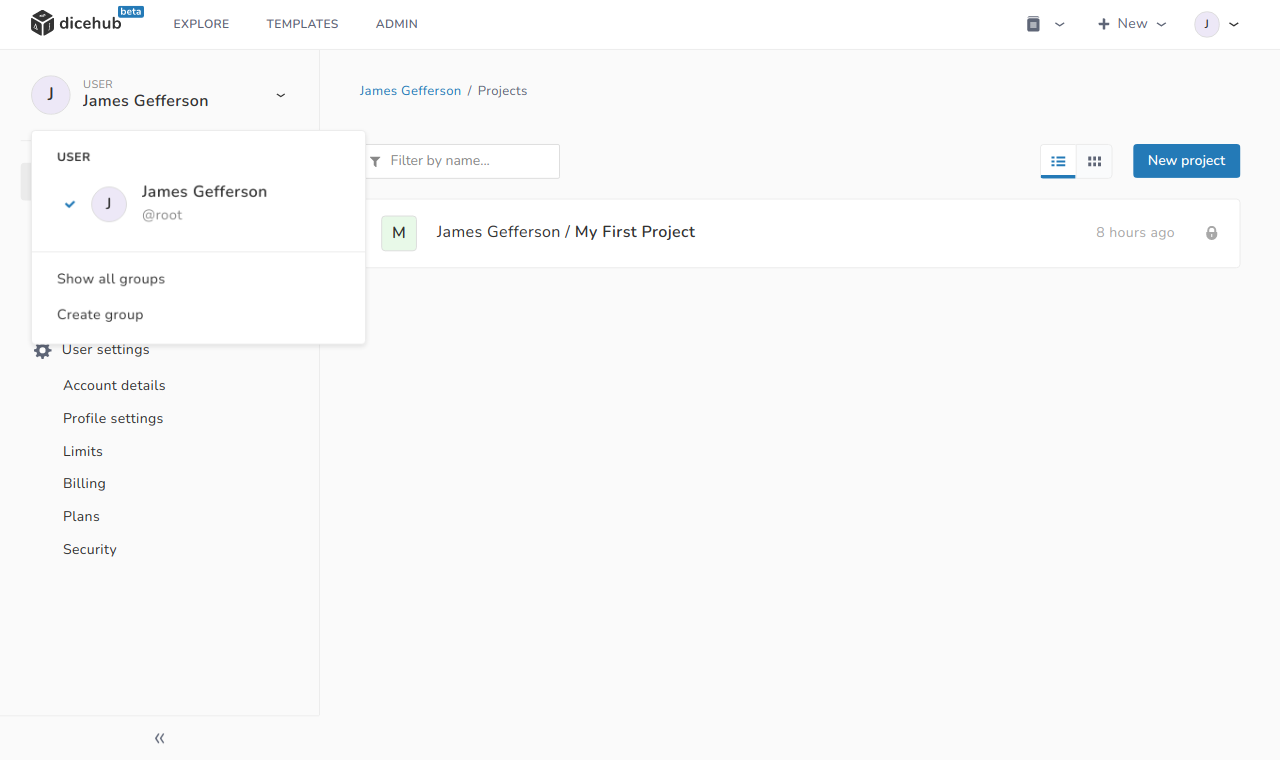Open Plans settings
The image size is (1280, 760).
point(81,516)
